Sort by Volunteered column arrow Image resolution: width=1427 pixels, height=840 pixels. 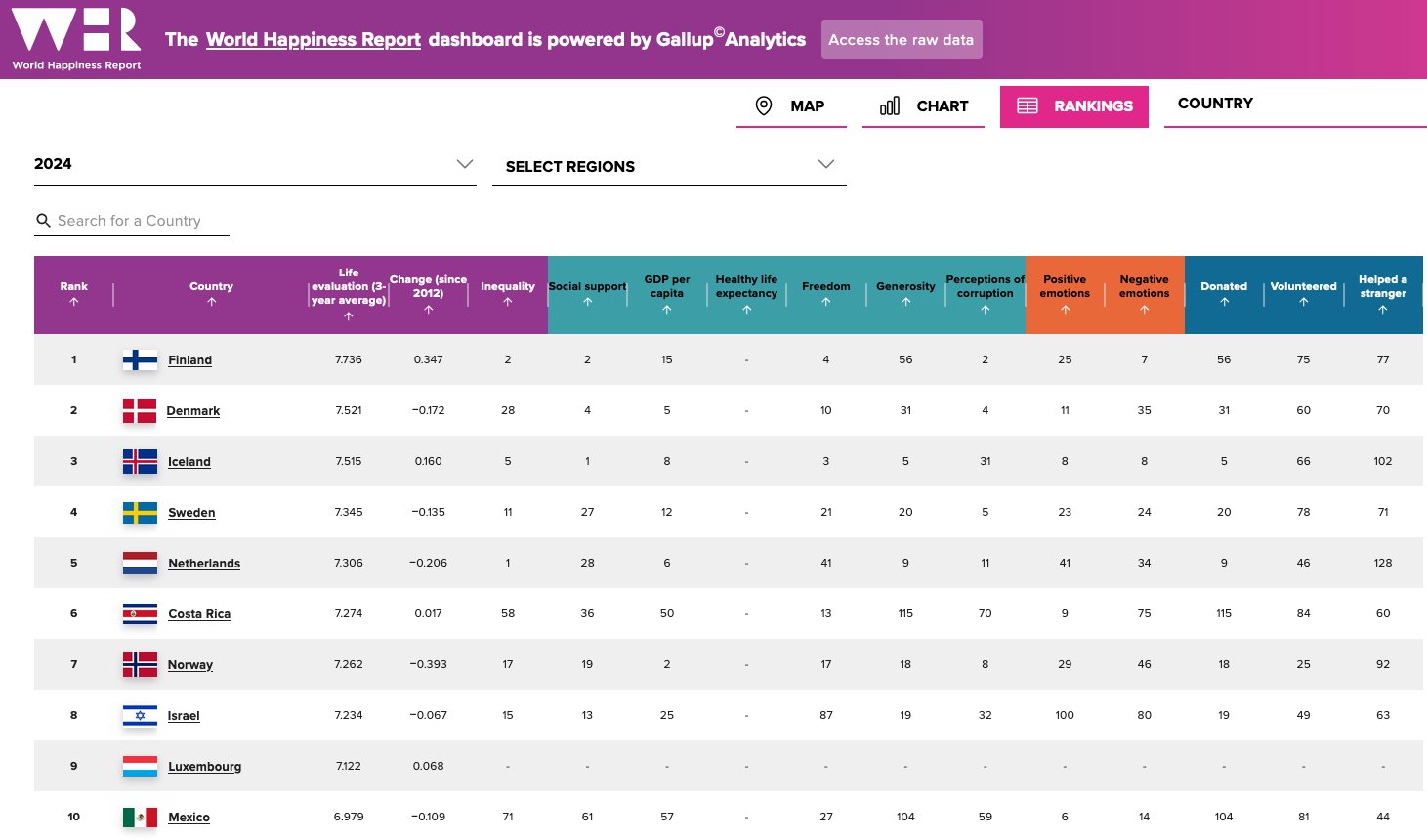(x=1303, y=303)
